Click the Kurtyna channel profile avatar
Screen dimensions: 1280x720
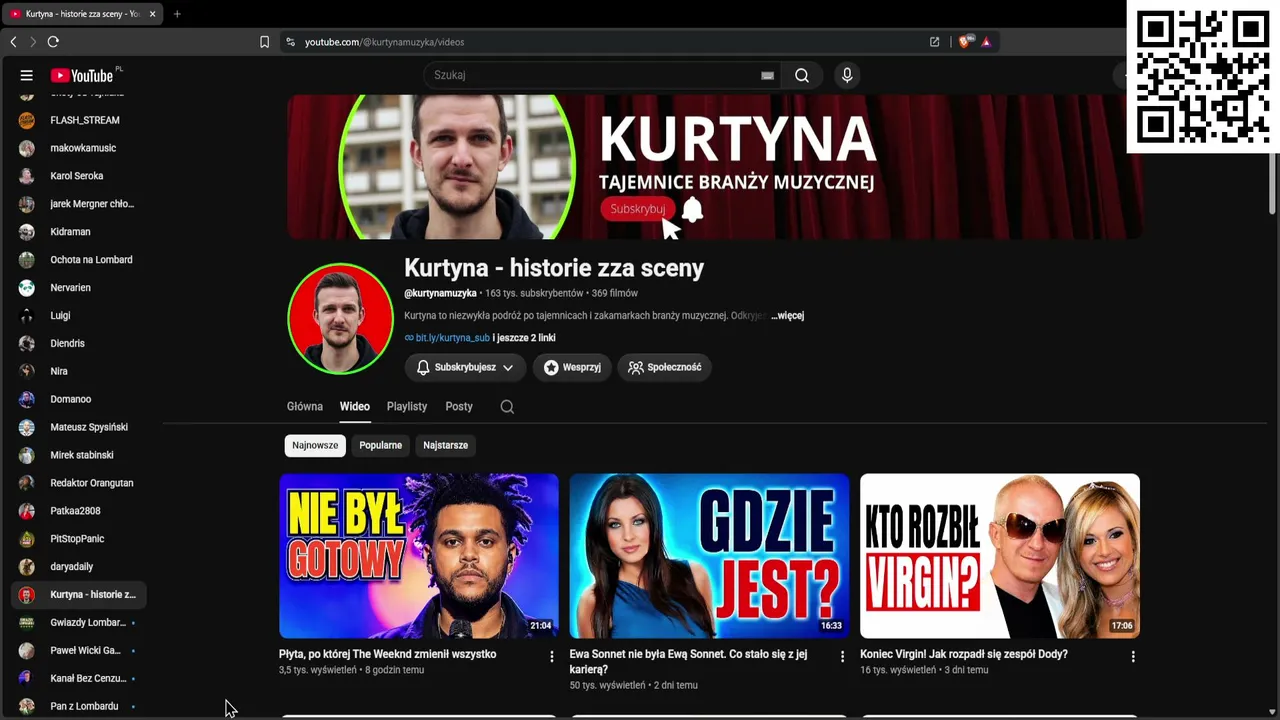(340, 319)
